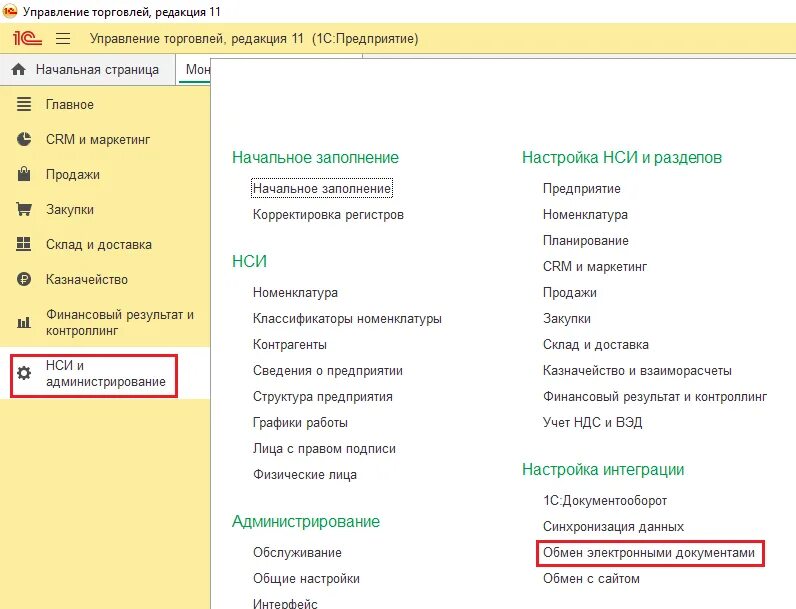The height and width of the screenshot is (609, 796).
Task: Open Номенклатура under НСИ
Action: coord(295,293)
